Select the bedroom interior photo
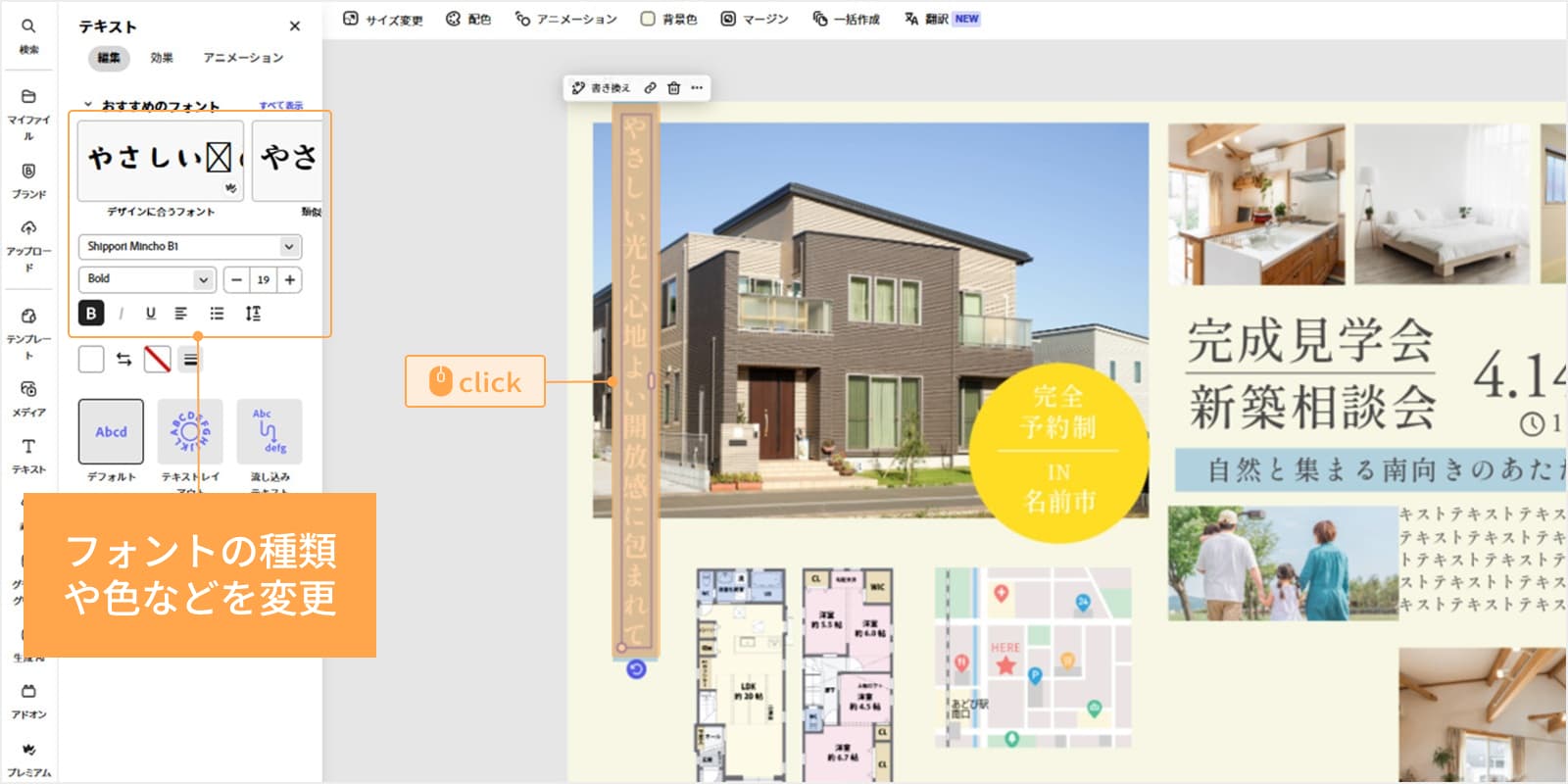The height and width of the screenshot is (784, 1568). click(1442, 204)
